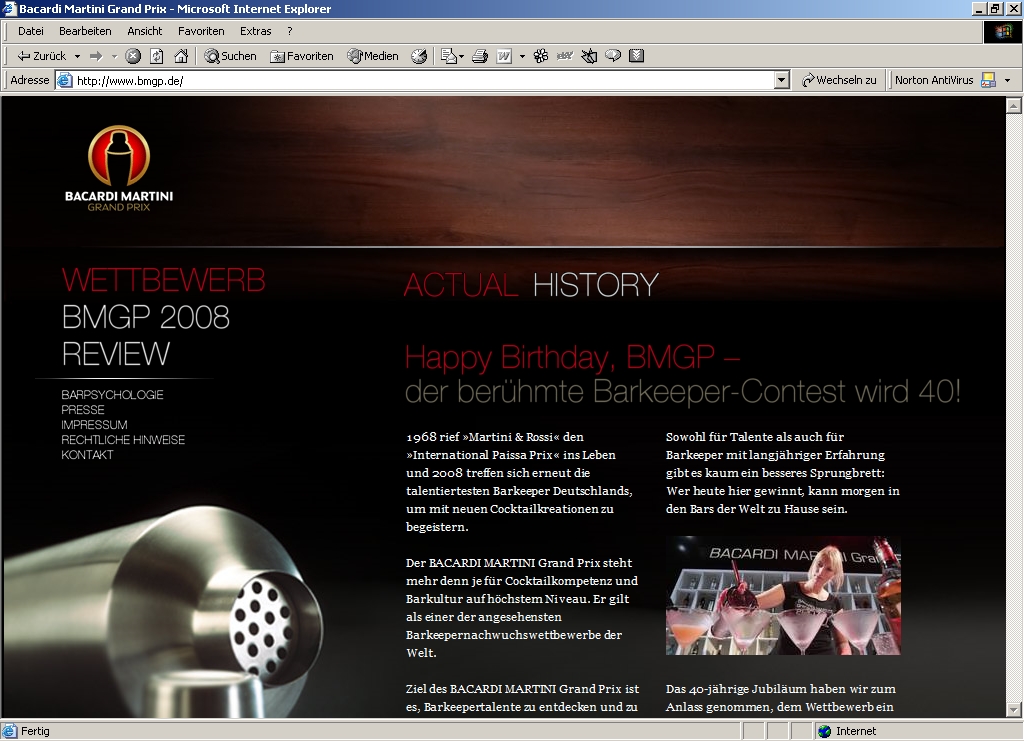Click the Mail envelope icon

(449, 56)
